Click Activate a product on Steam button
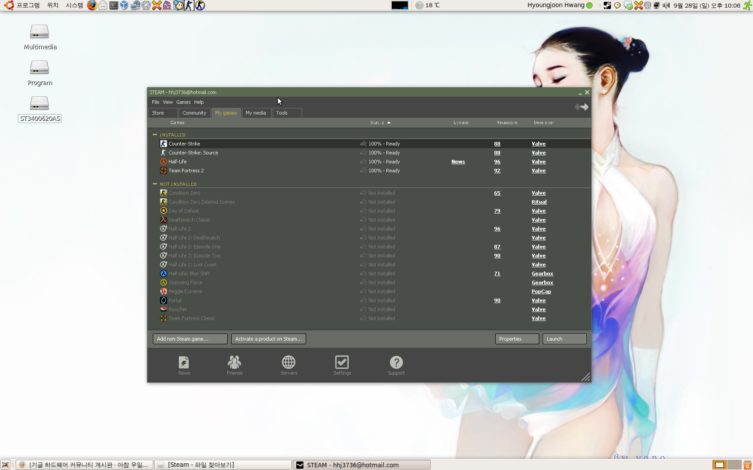 pyautogui.click(x=268, y=339)
